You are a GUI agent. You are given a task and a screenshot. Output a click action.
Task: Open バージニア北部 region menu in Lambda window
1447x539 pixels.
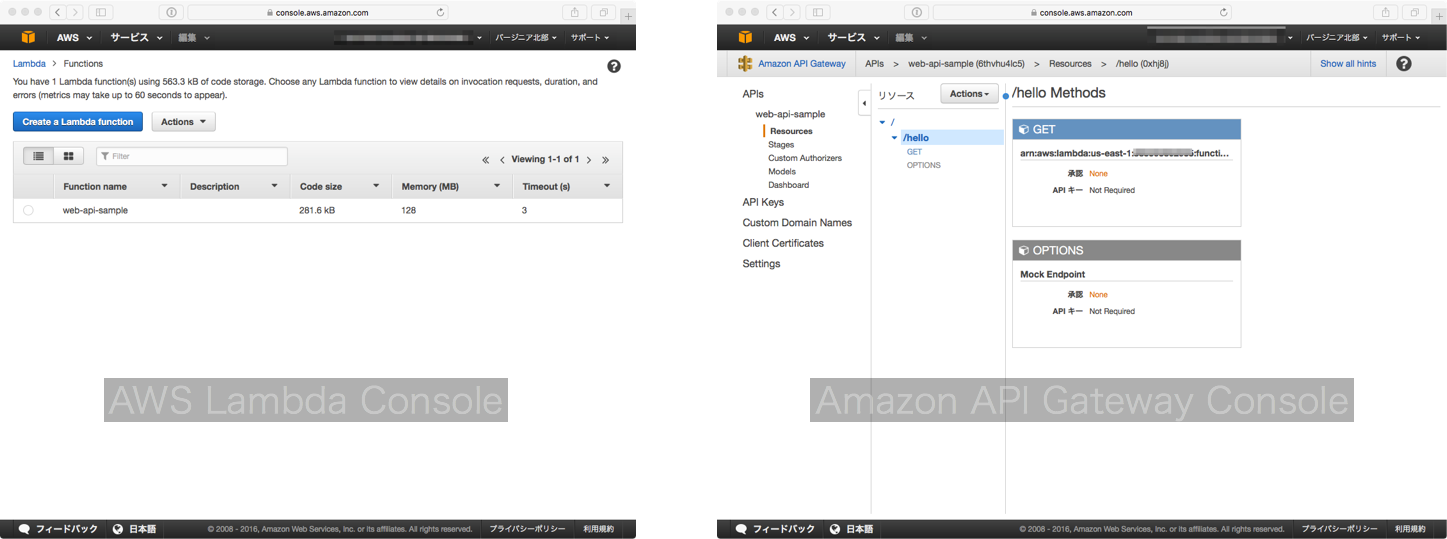click(x=526, y=37)
